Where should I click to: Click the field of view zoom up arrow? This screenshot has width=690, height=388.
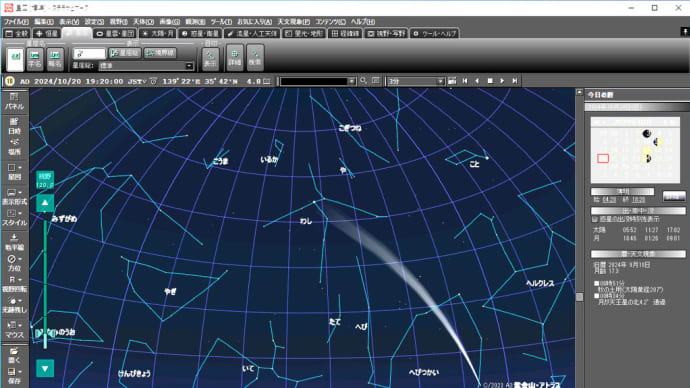pos(45,203)
